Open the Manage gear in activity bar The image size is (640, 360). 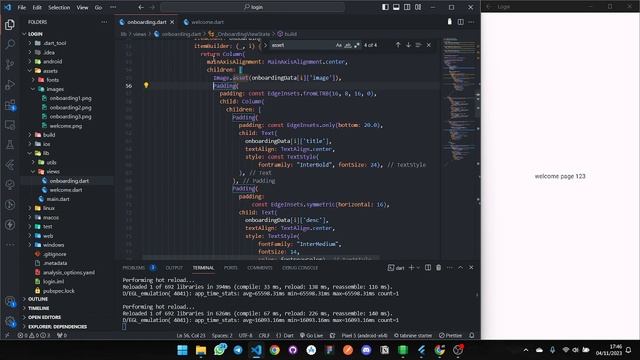coord(10,322)
